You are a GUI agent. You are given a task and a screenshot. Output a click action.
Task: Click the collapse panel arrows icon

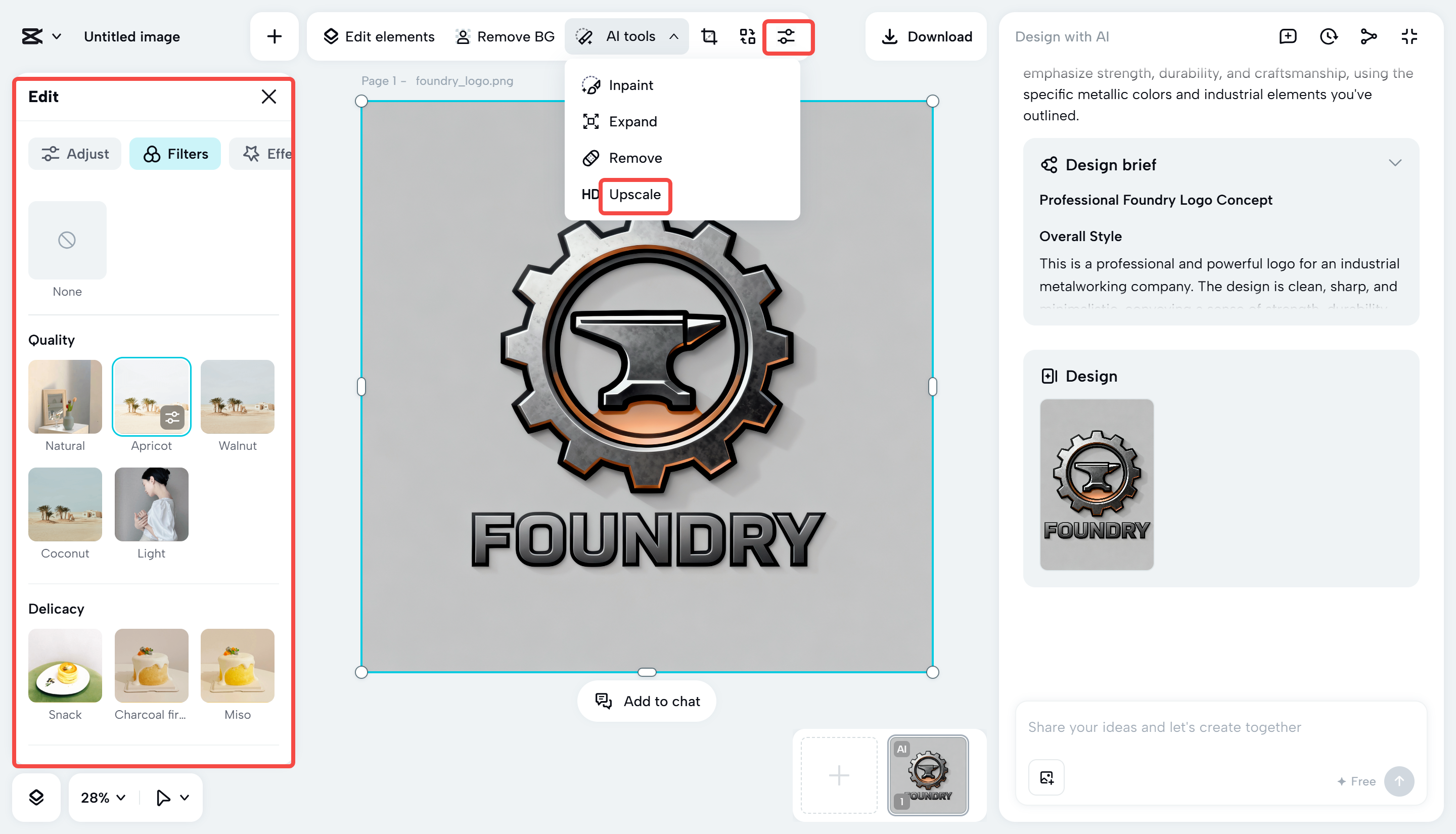(1409, 37)
